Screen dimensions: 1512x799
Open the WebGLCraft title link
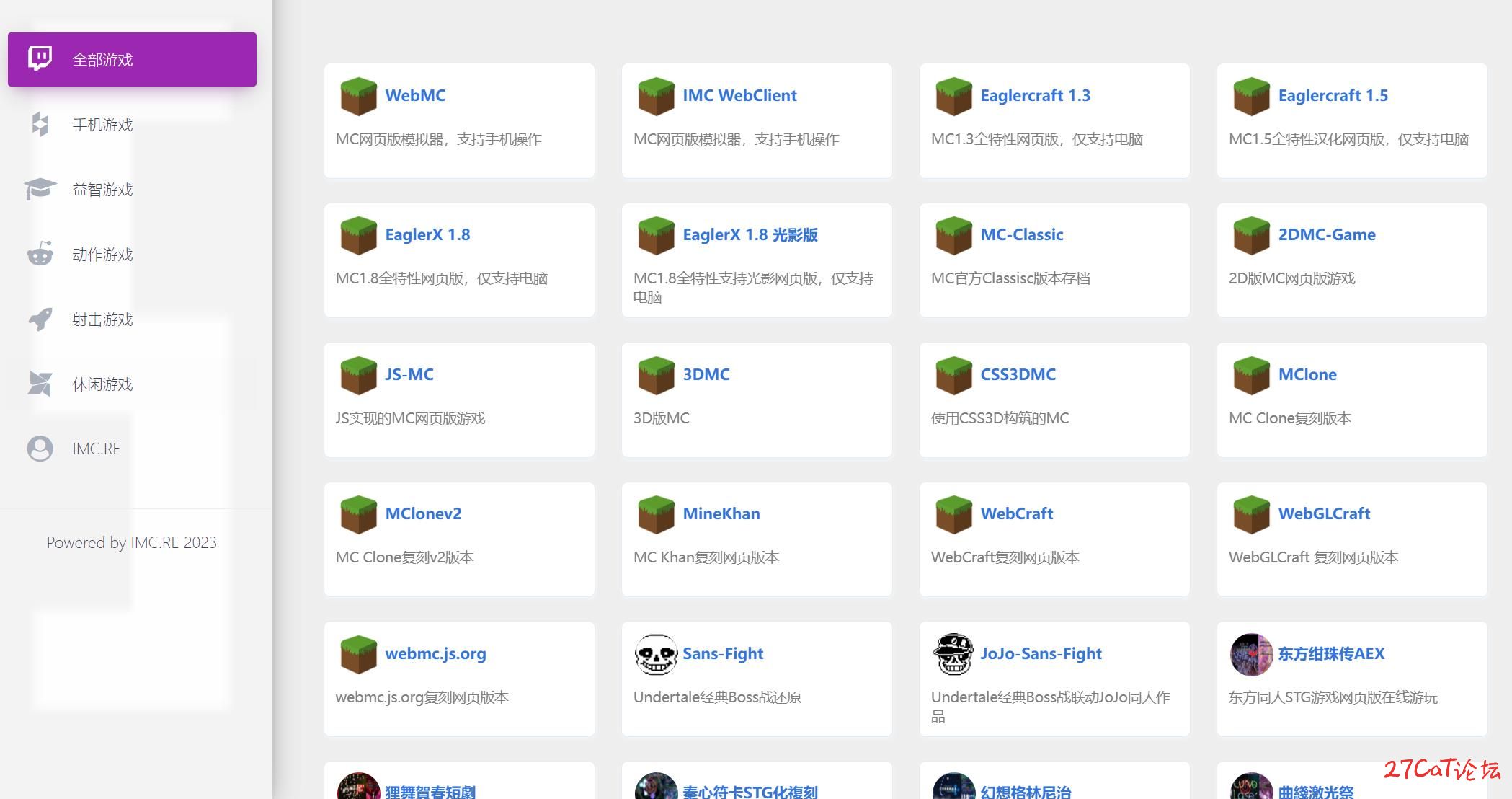1324,513
